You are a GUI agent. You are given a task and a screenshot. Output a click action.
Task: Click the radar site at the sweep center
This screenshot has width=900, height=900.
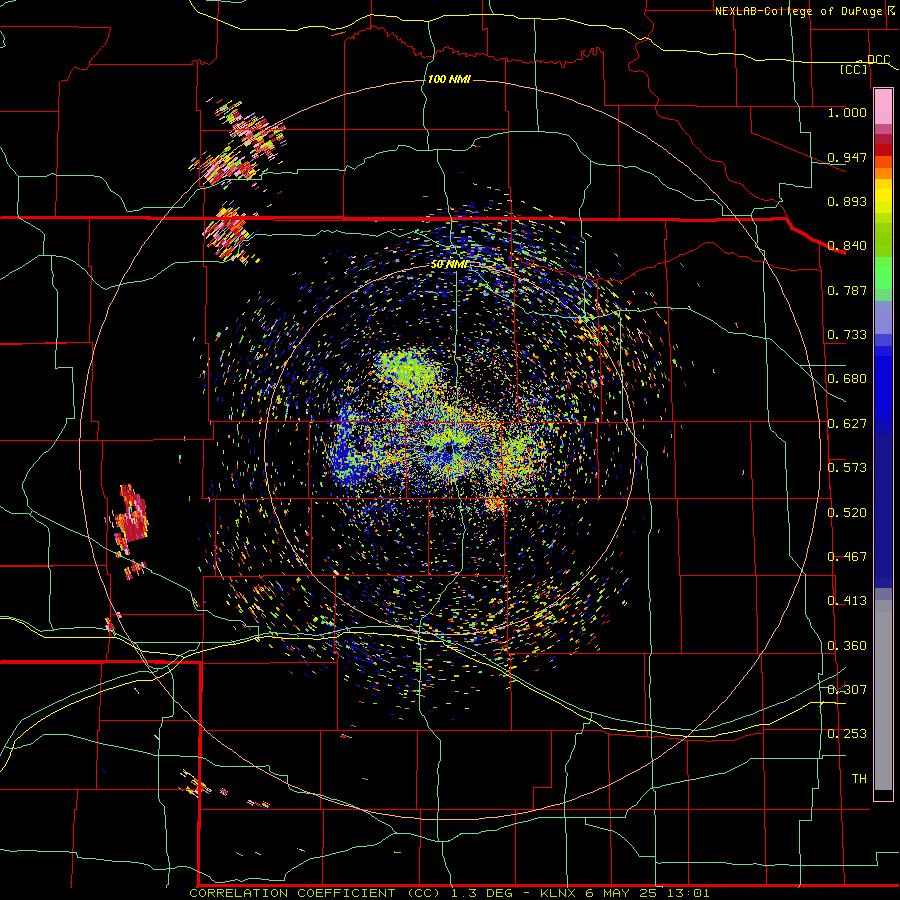[x=449, y=450]
